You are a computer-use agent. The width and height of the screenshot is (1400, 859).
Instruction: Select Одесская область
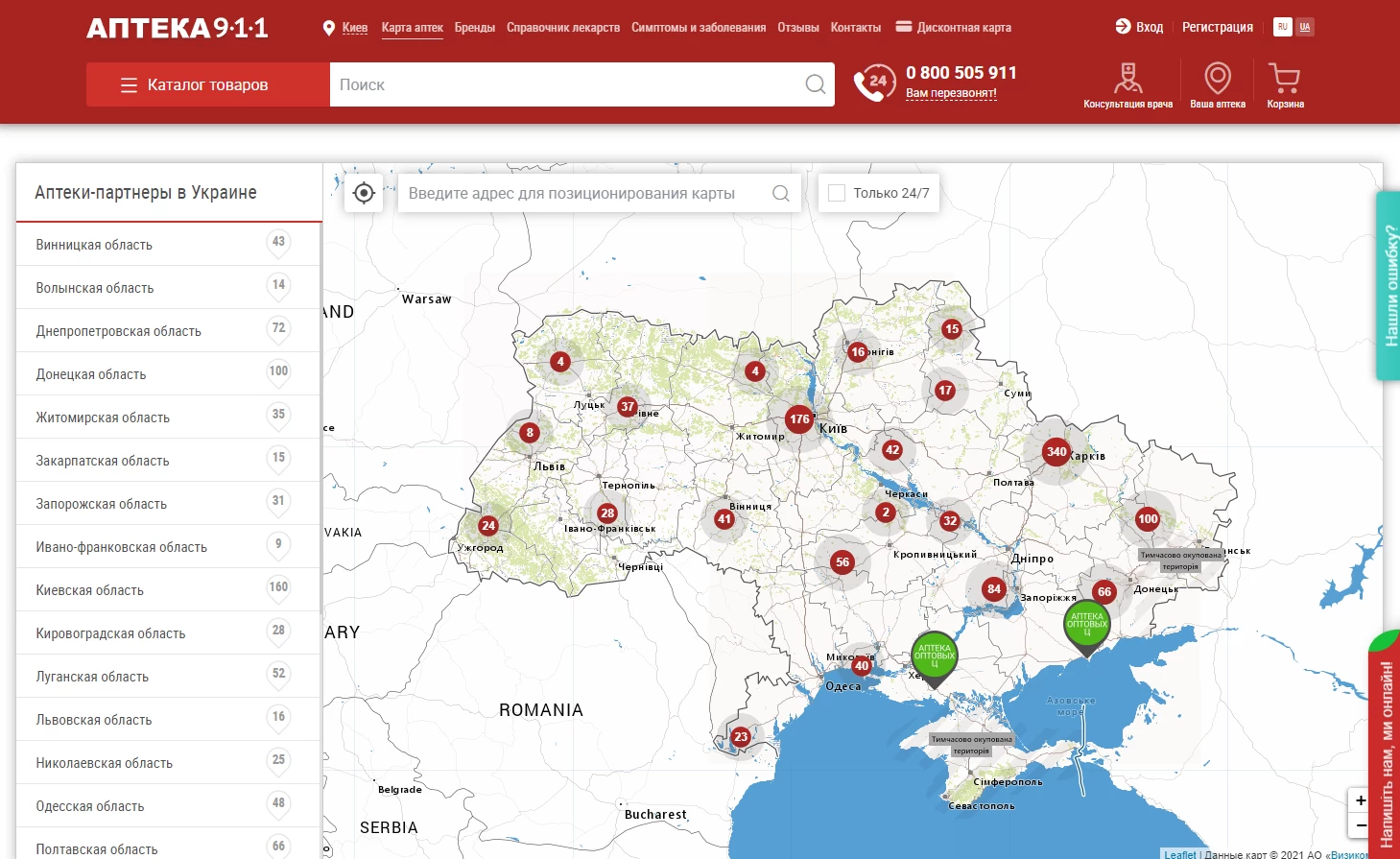(168, 806)
